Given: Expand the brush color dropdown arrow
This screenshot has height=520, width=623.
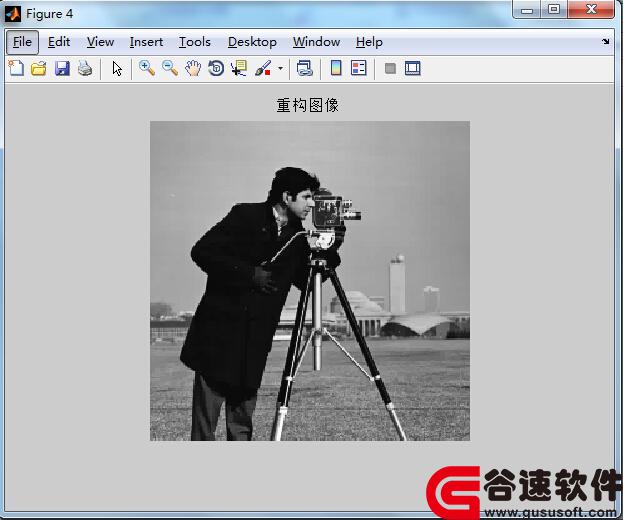Looking at the screenshot, I should (x=281, y=68).
